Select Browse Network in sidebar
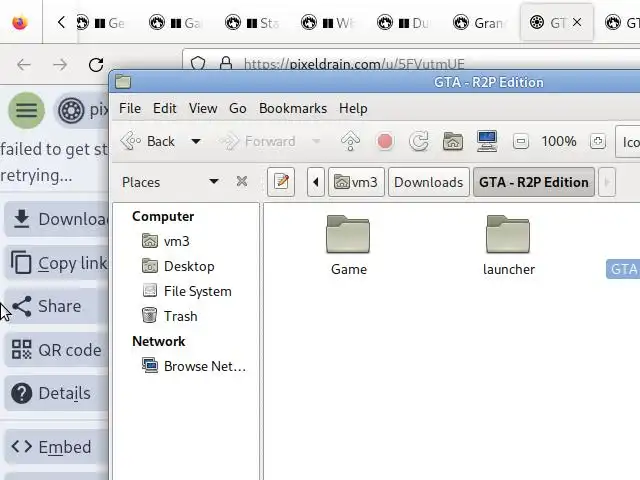Screen dimensions: 640x480 pyautogui.click(x=194, y=366)
